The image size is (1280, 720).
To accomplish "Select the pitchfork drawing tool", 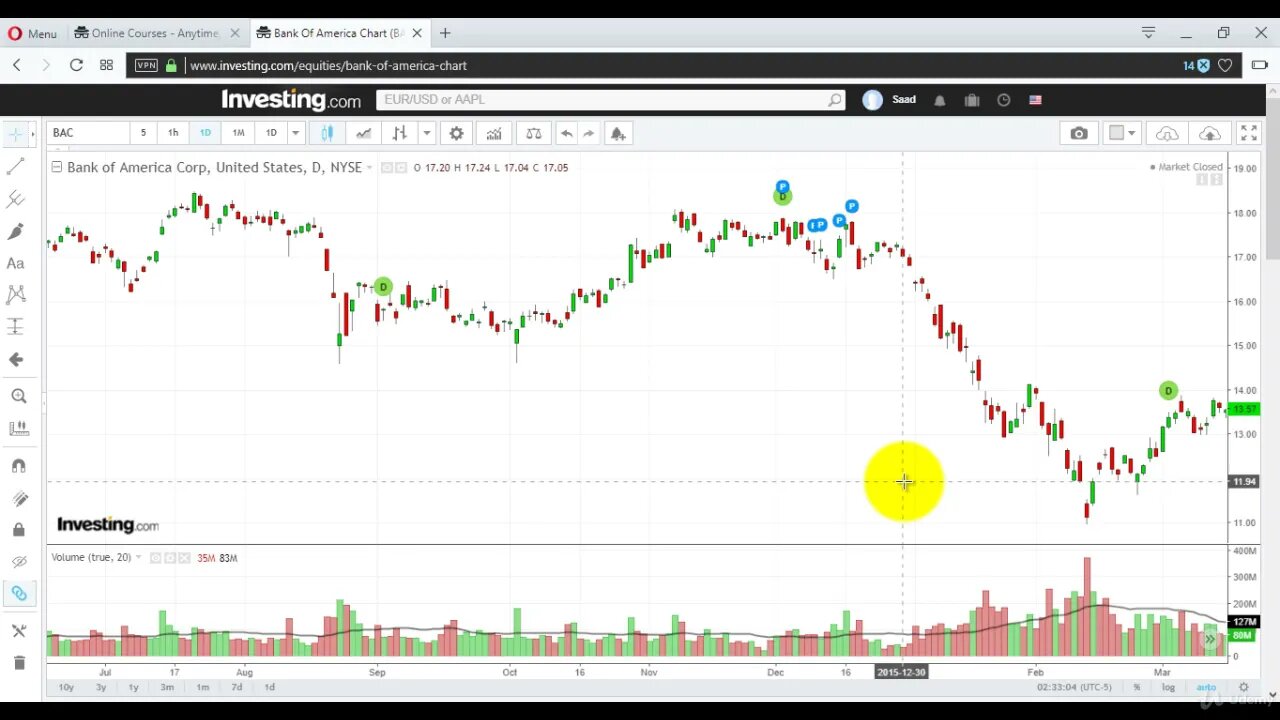I will coord(15,199).
